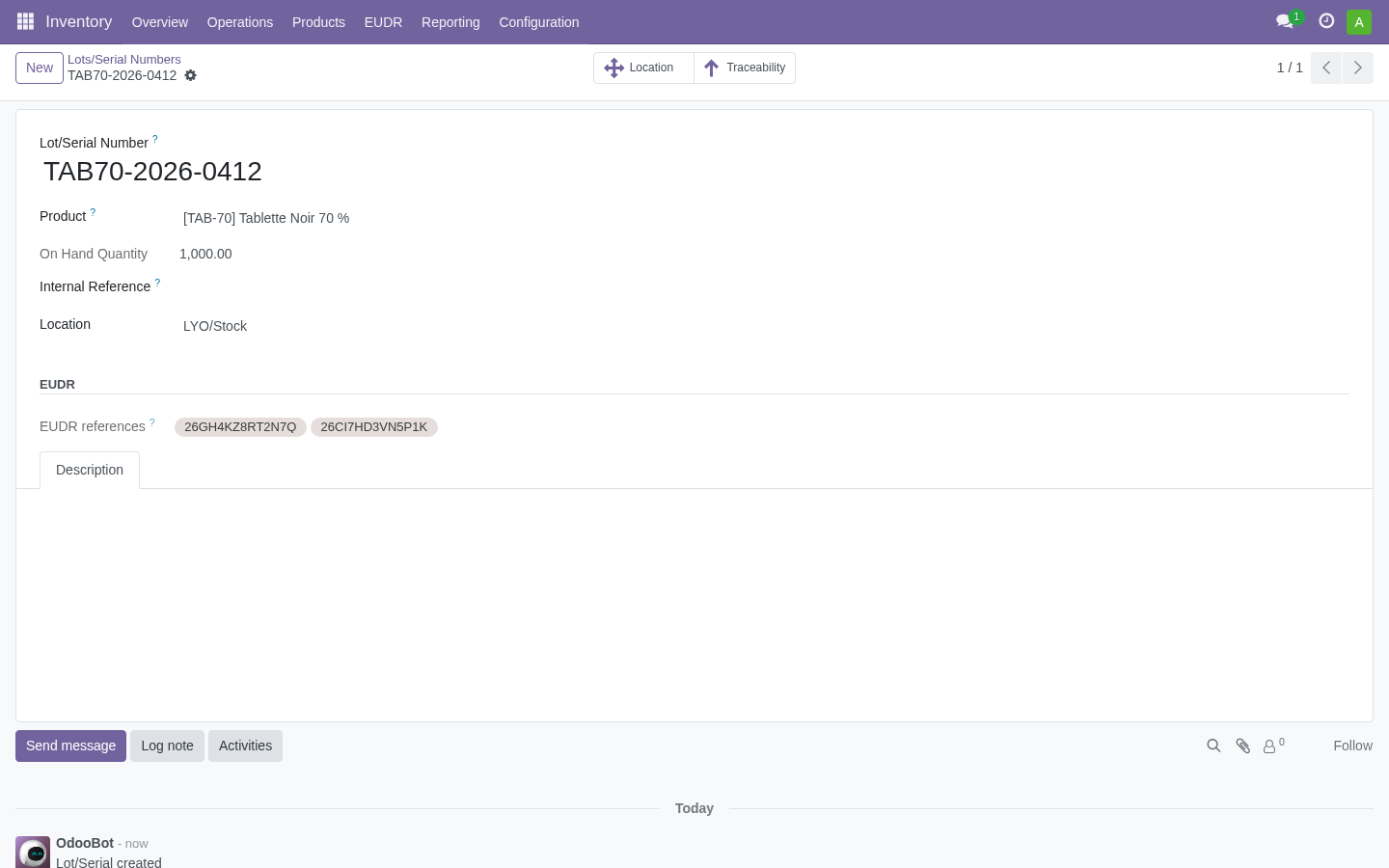The height and width of the screenshot is (868, 1389).
Task: Go back to Lots/Serial Numbers breadcrumb
Action: pos(123,60)
